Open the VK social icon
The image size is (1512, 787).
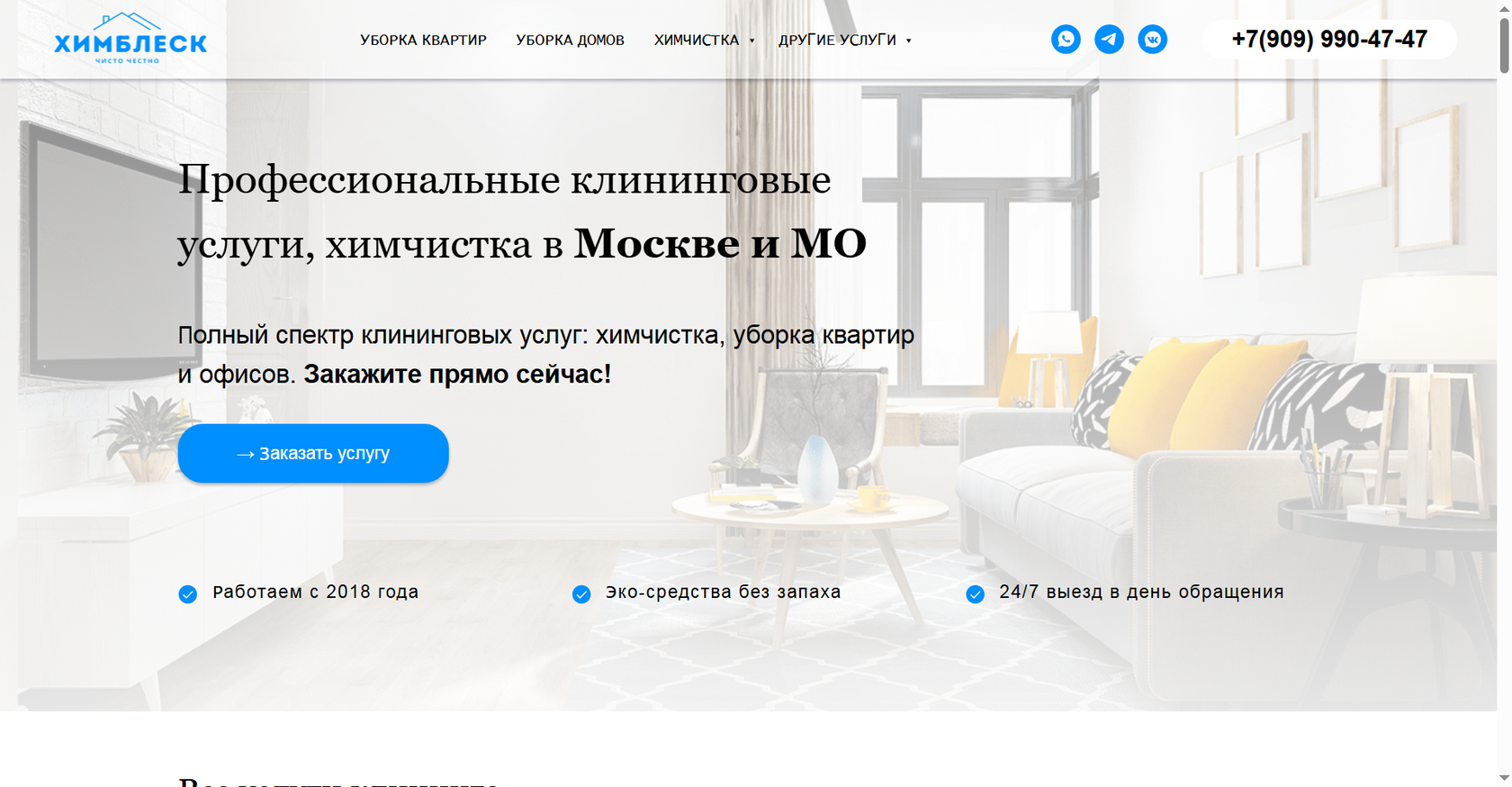coord(1152,40)
